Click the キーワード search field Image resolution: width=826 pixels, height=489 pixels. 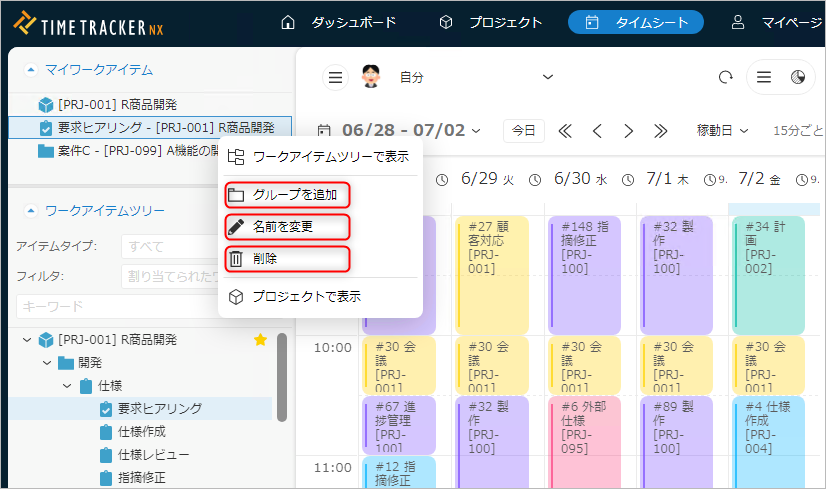click(x=115, y=306)
